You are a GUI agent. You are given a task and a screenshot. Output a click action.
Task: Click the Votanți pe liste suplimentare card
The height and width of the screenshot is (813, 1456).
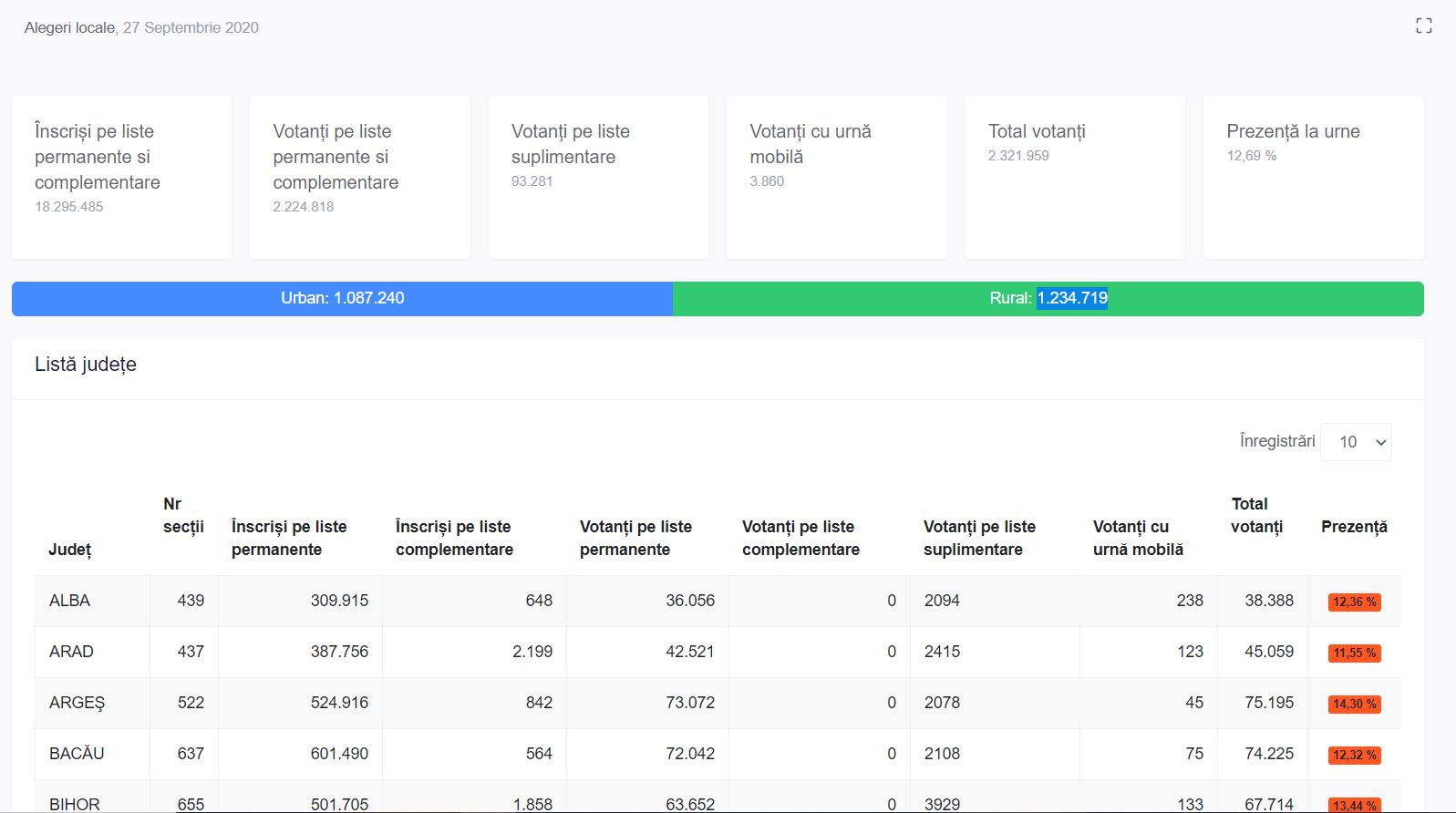click(x=598, y=178)
